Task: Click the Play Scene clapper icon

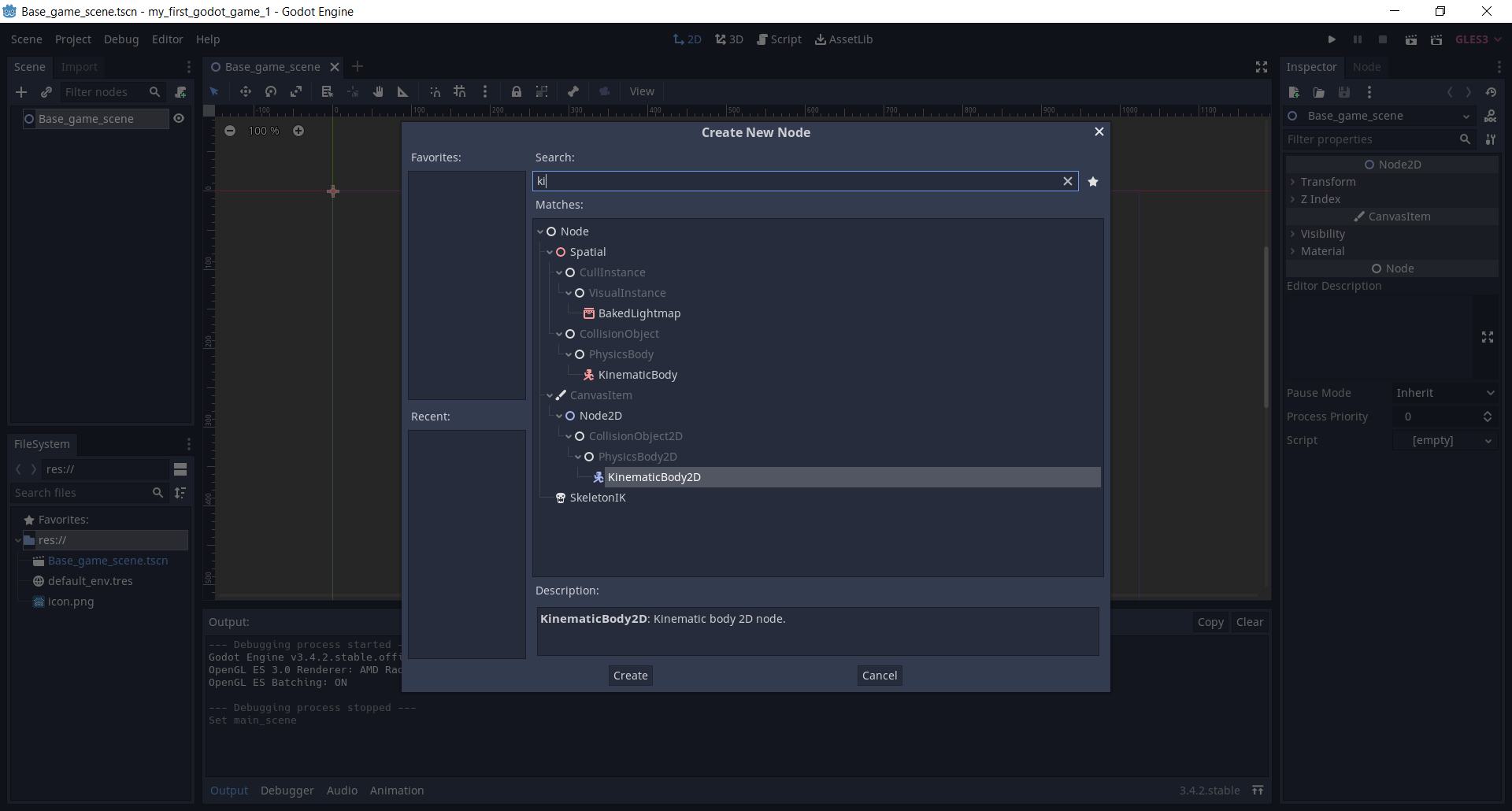Action: point(1411,39)
